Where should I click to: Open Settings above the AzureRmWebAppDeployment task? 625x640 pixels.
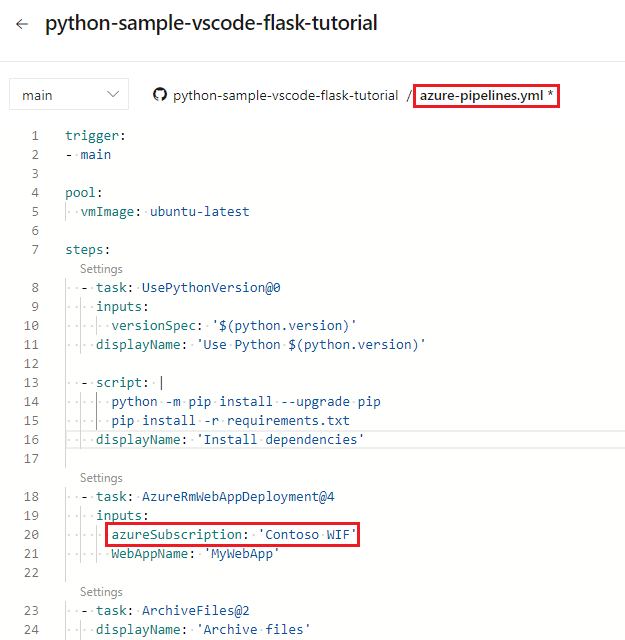(101, 478)
